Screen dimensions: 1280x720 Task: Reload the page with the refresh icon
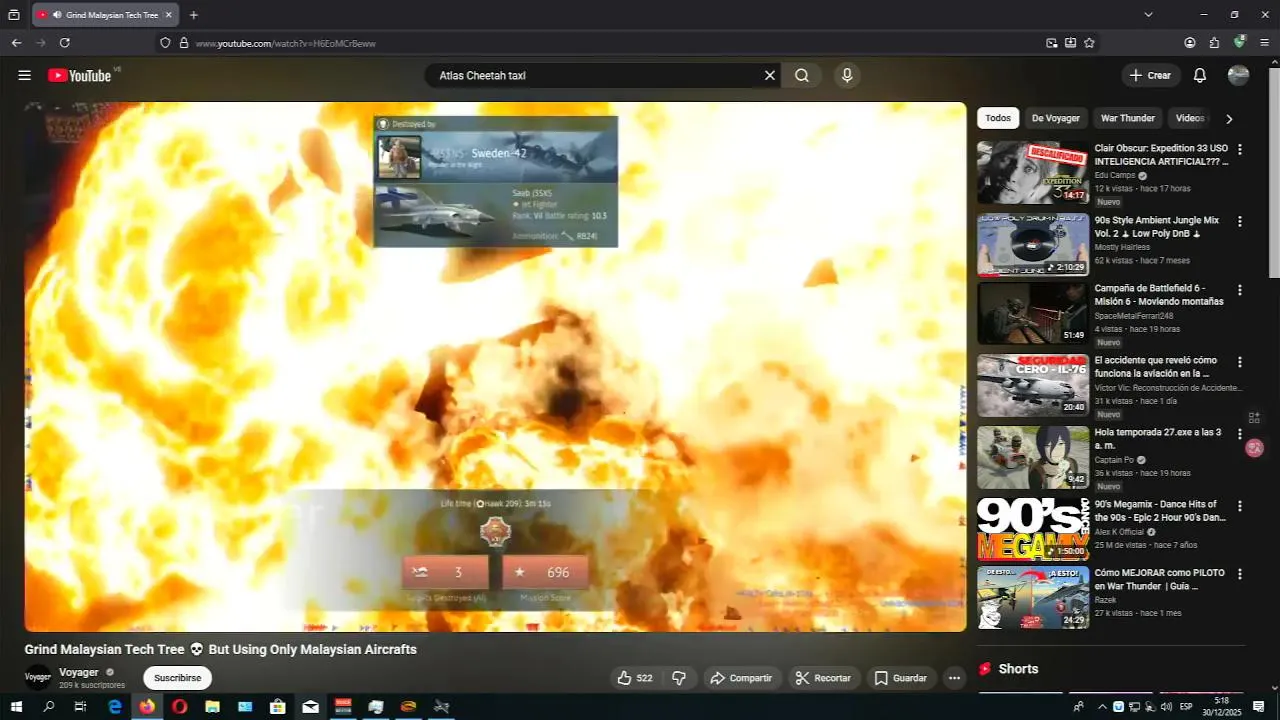pyautogui.click(x=65, y=43)
